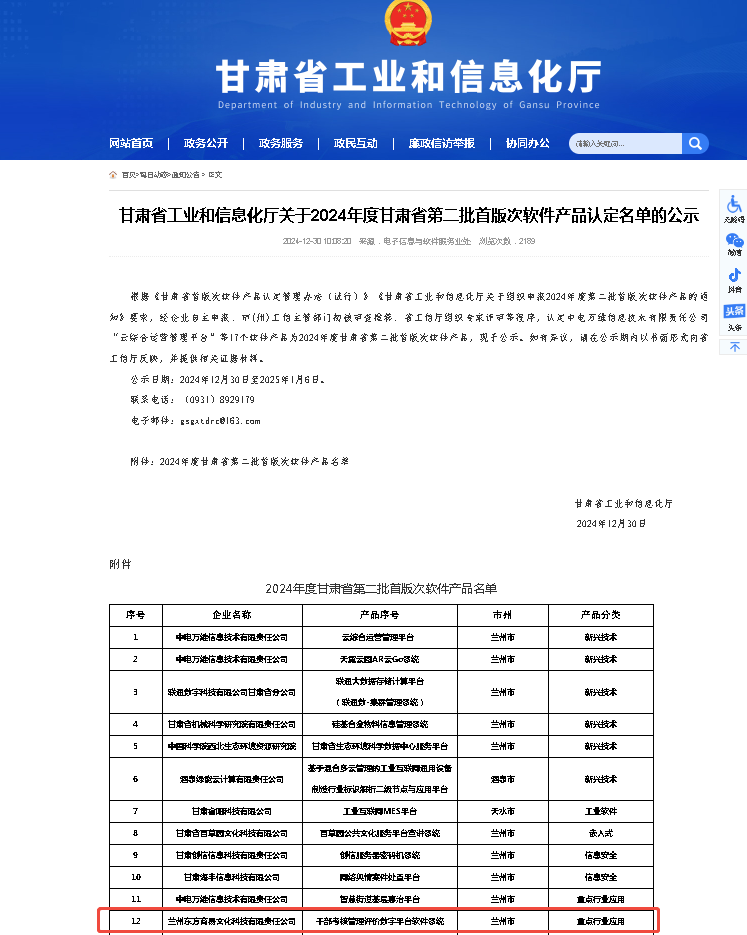Viewport: 747px width, 935px height.
Task: Click company name cell in row 5
Action: pos(232,746)
